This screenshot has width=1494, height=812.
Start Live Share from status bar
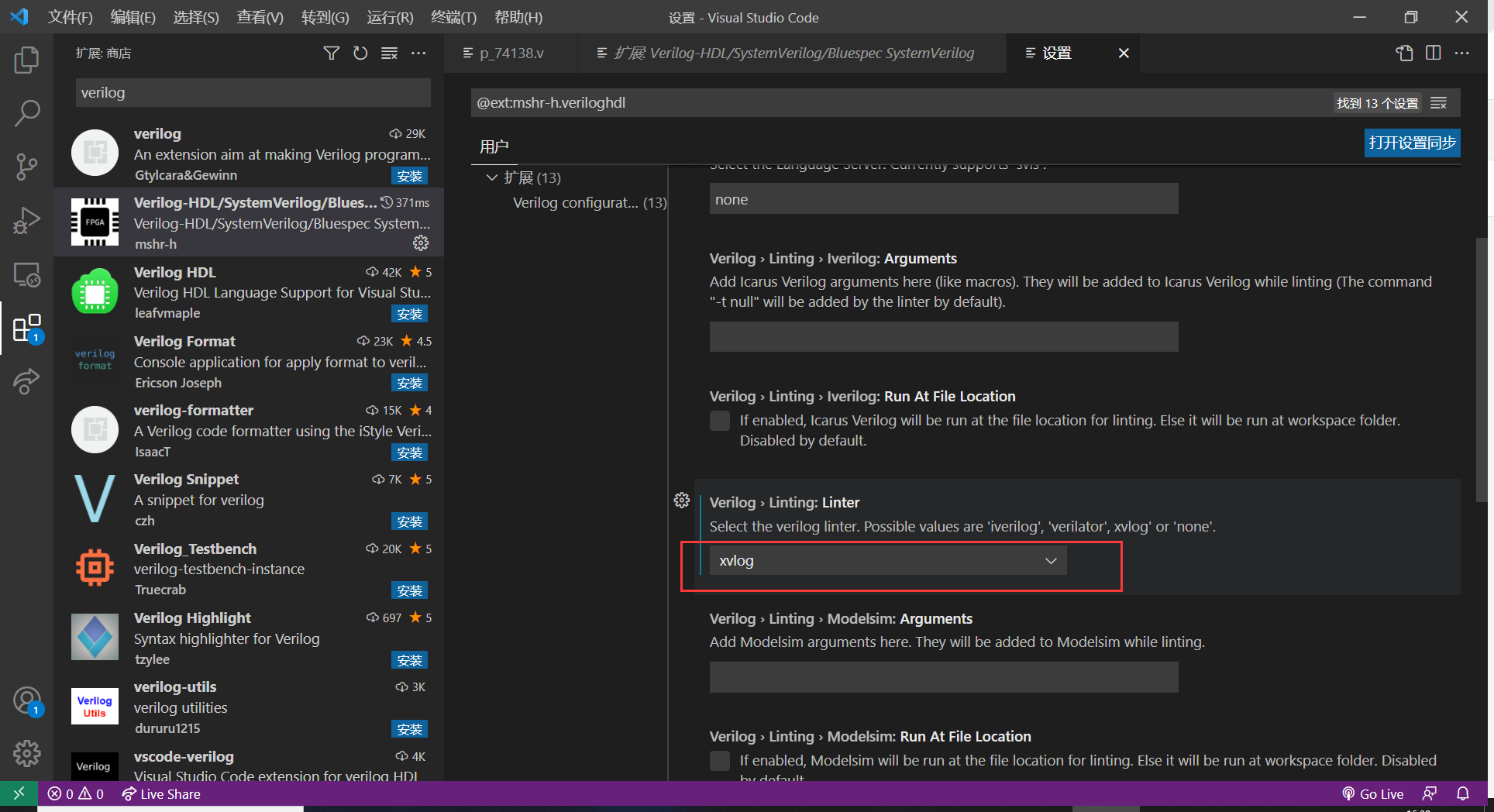161,793
